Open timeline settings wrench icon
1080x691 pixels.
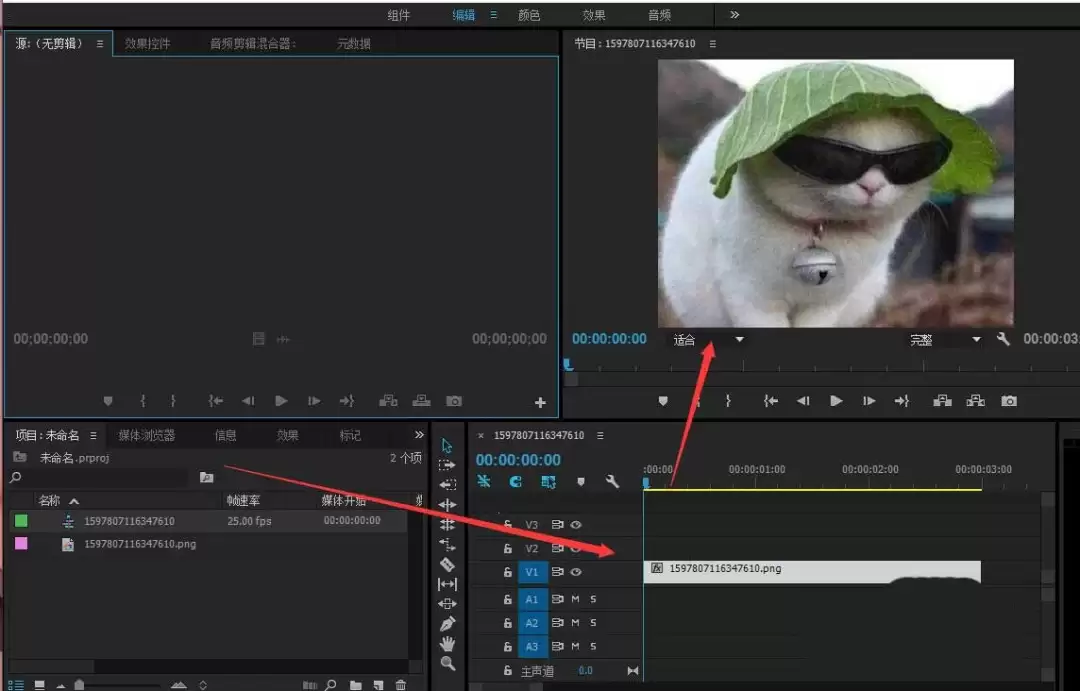[612, 482]
